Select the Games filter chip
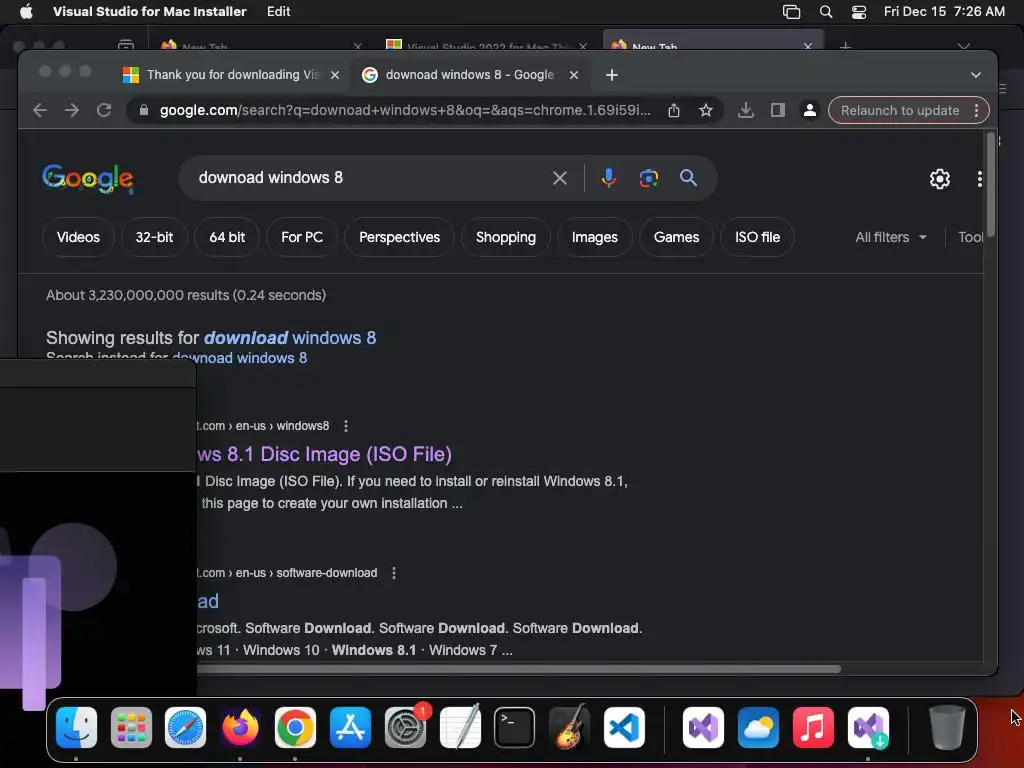The width and height of the screenshot is (1024, 768). click(x=677, y=237)
